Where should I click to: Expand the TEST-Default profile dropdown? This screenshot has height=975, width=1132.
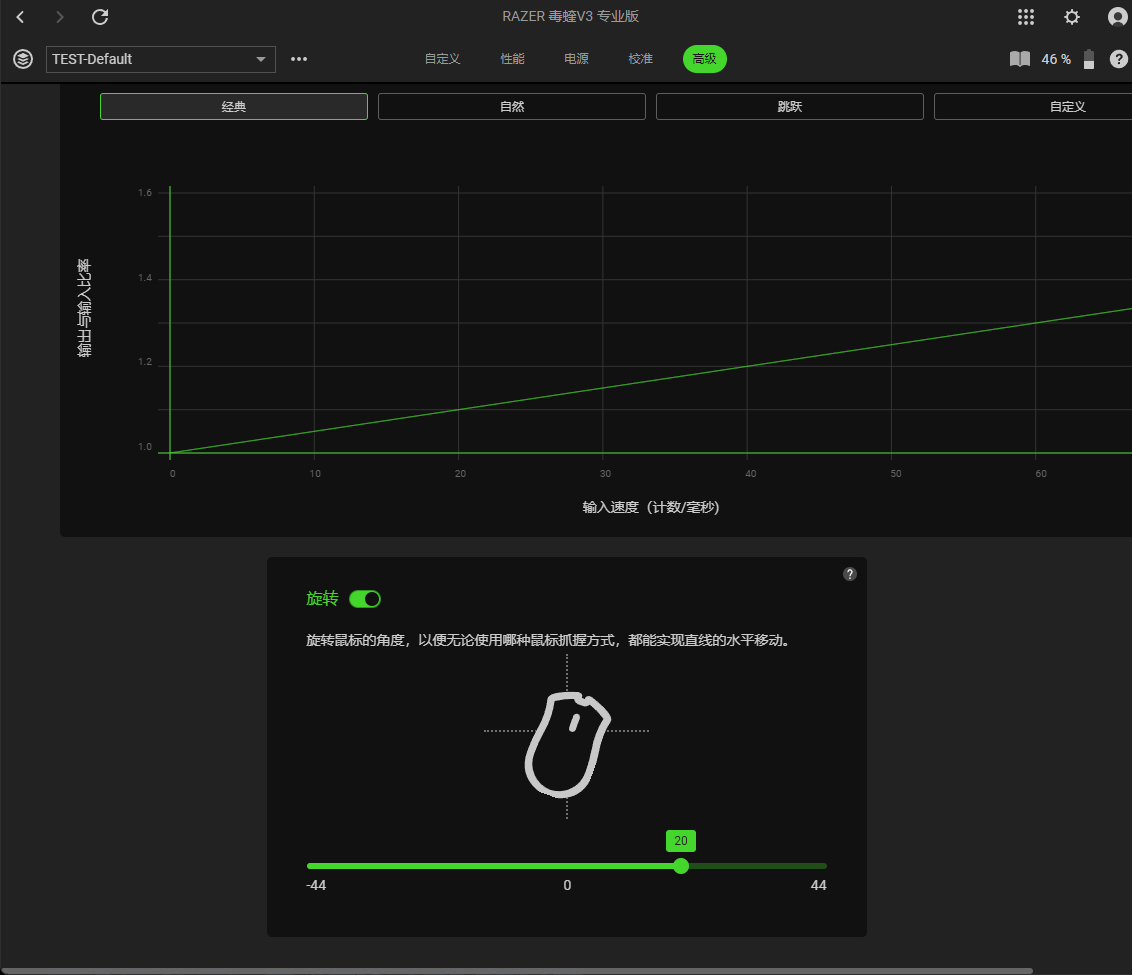pyautogui.click(x=160, y=59)
